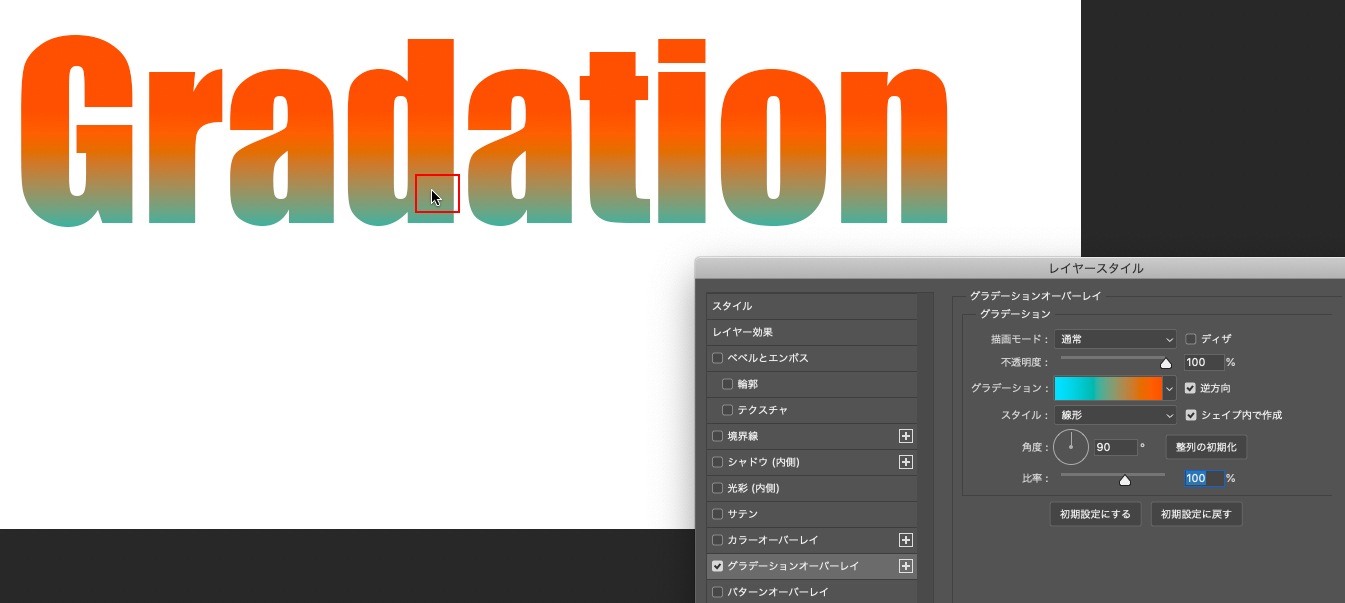Open the 描画モード dropdown
1345x603 pixels.
[x=1114, y=339]
